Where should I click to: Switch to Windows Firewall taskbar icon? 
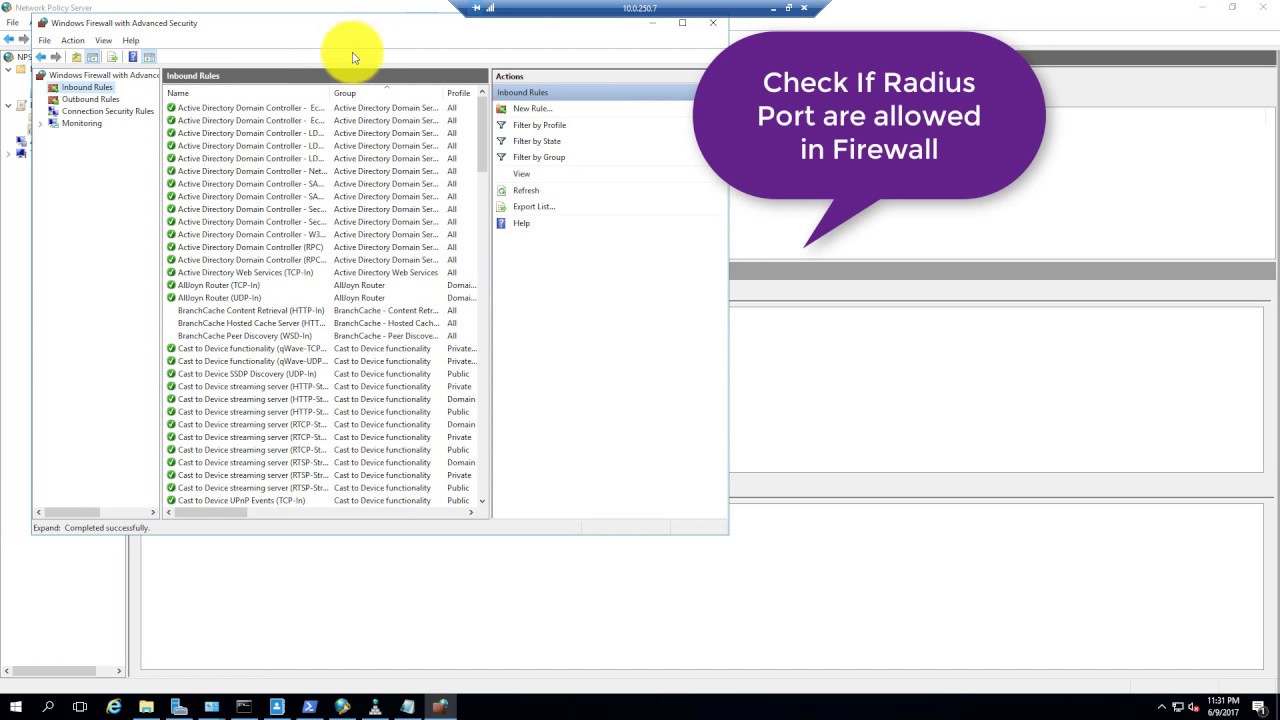[x=440, y=706]
